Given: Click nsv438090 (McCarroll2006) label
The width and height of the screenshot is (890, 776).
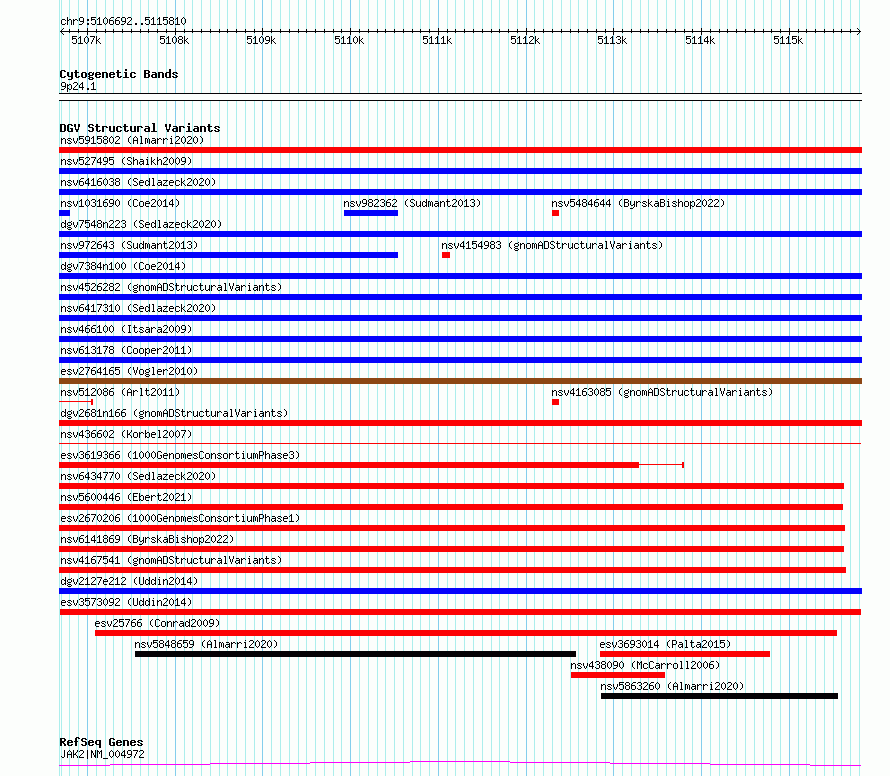Looking at the screenshot, I should [x=645, y=665].
